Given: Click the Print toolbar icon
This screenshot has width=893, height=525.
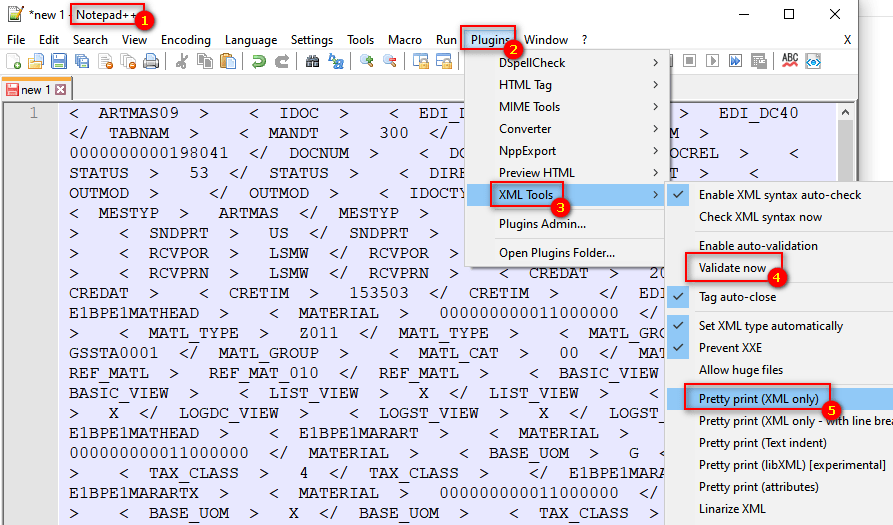Looking at the screenshot, I should coord(150,62).
